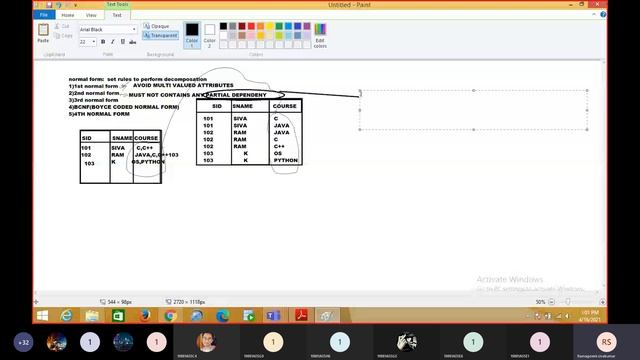Click the Paste clipboard icon
Image resolution: width=640 pixels, height=360 pixels.
(43, 30)
